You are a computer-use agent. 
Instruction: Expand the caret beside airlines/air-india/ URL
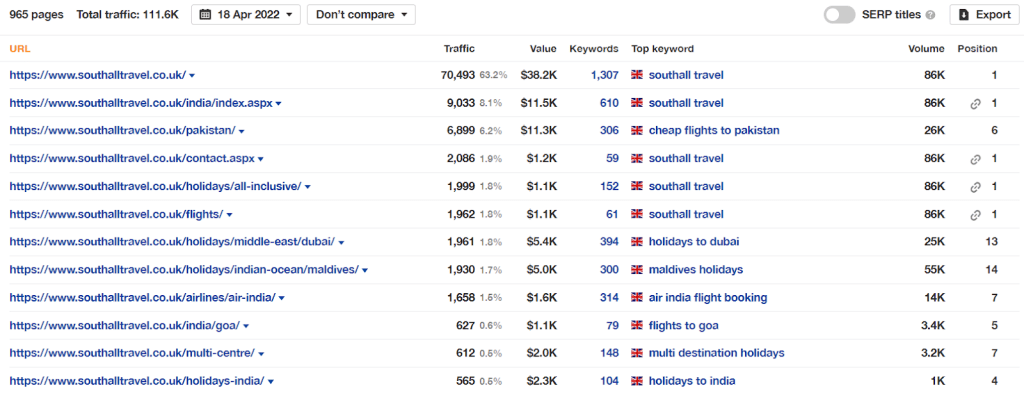click(x=281, y=298)
